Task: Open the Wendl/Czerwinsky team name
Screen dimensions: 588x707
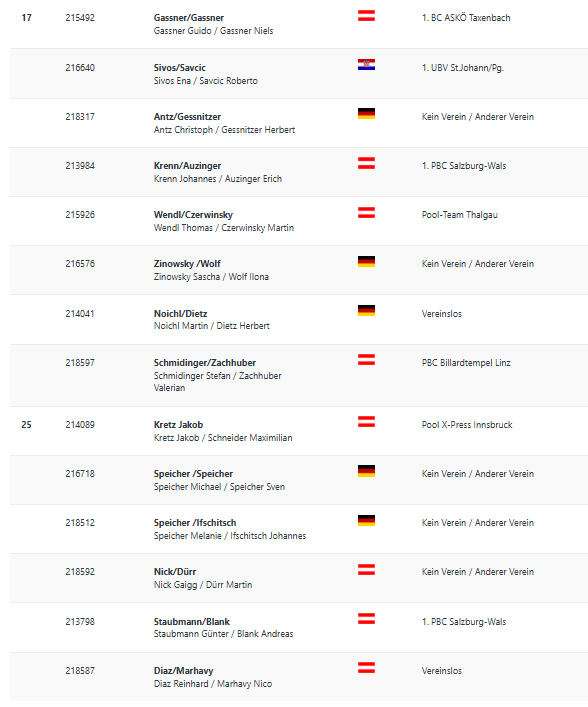Action: pyautogui.click(x=193, y=215)
